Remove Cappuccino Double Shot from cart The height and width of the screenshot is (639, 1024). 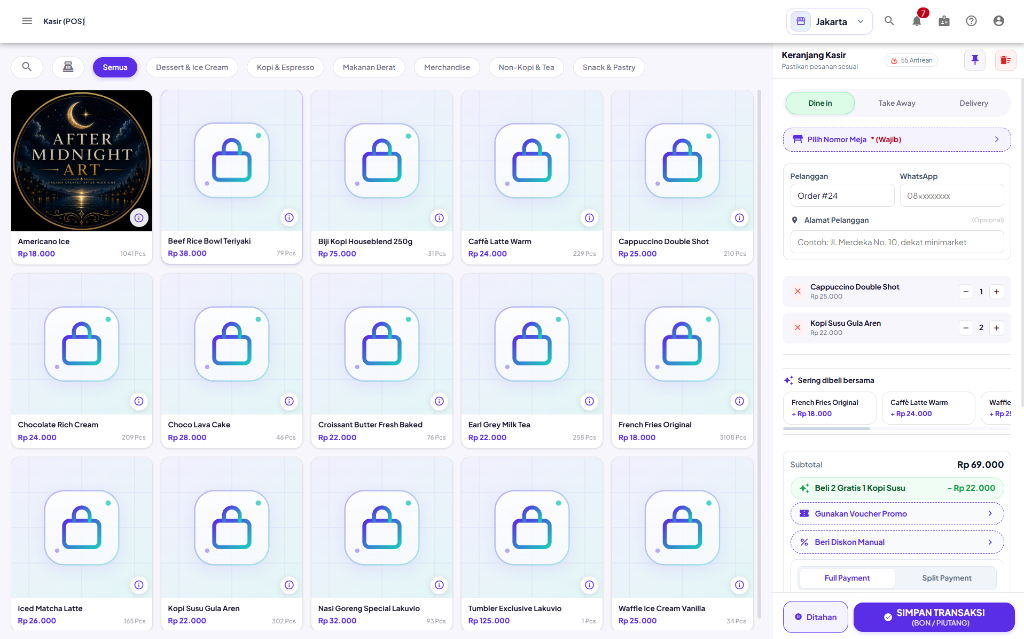797,291
